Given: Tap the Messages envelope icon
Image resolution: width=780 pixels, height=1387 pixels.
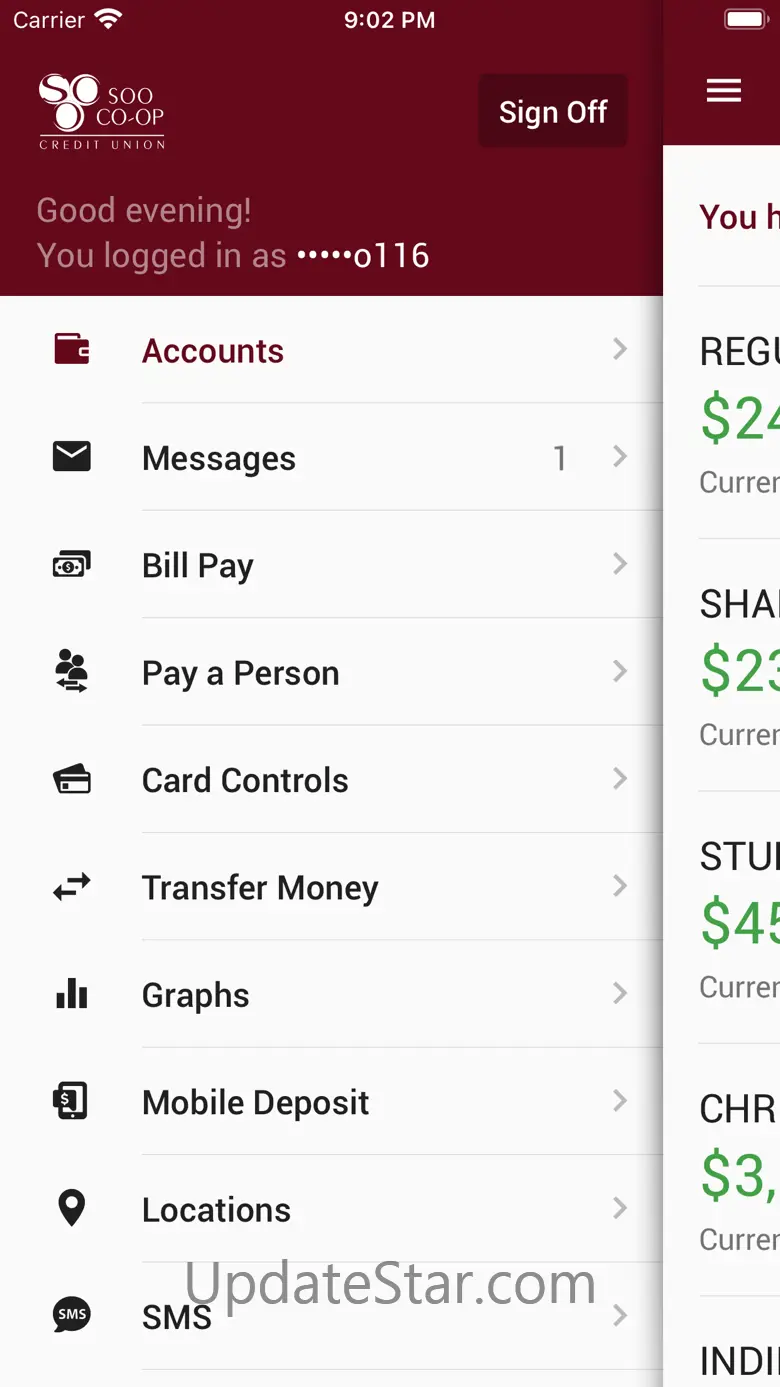Looking at the screenshot, I should 72,457.
